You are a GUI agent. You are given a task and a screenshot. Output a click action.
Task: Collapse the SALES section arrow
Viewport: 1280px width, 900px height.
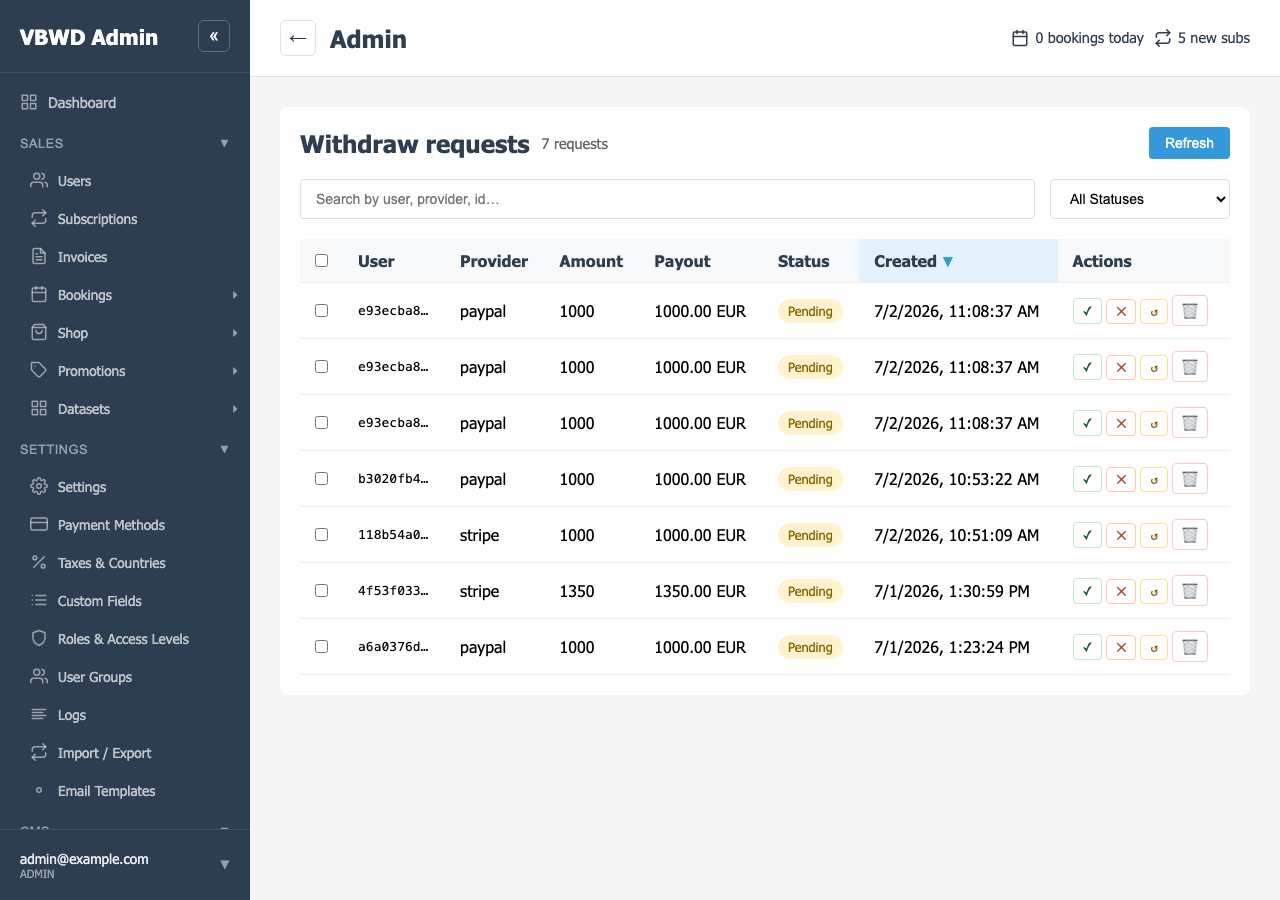224,143
